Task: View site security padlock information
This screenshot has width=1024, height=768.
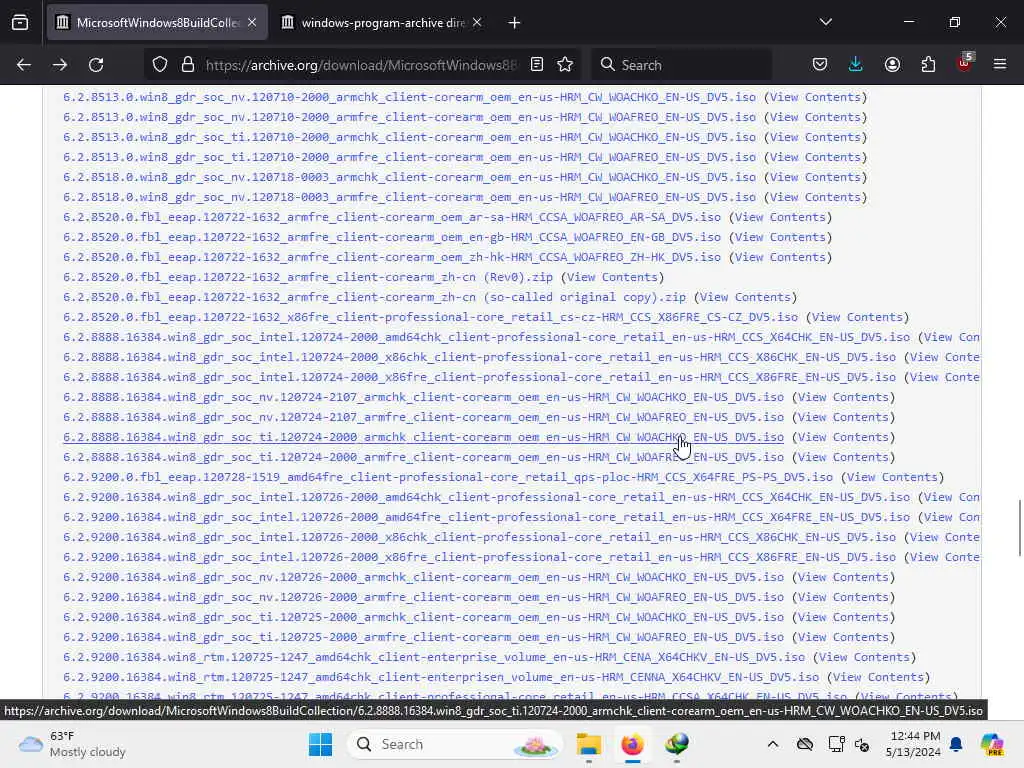Action: 188,65
